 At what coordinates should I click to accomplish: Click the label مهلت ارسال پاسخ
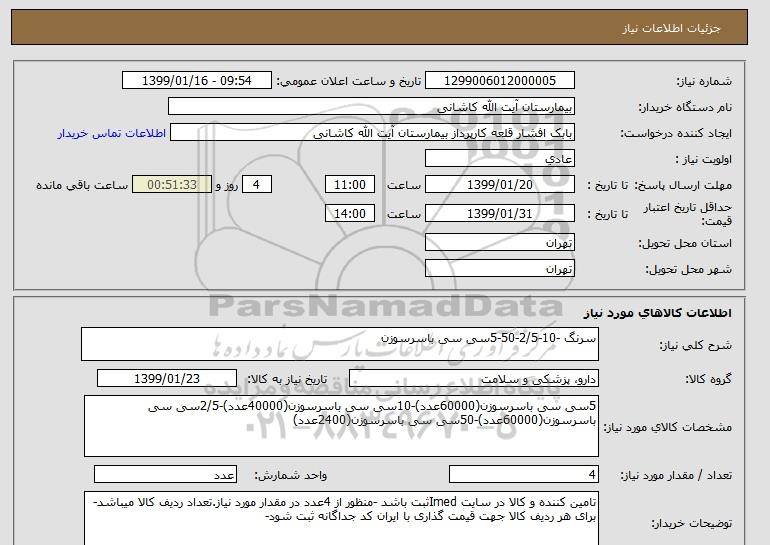(x=683, y=185)
